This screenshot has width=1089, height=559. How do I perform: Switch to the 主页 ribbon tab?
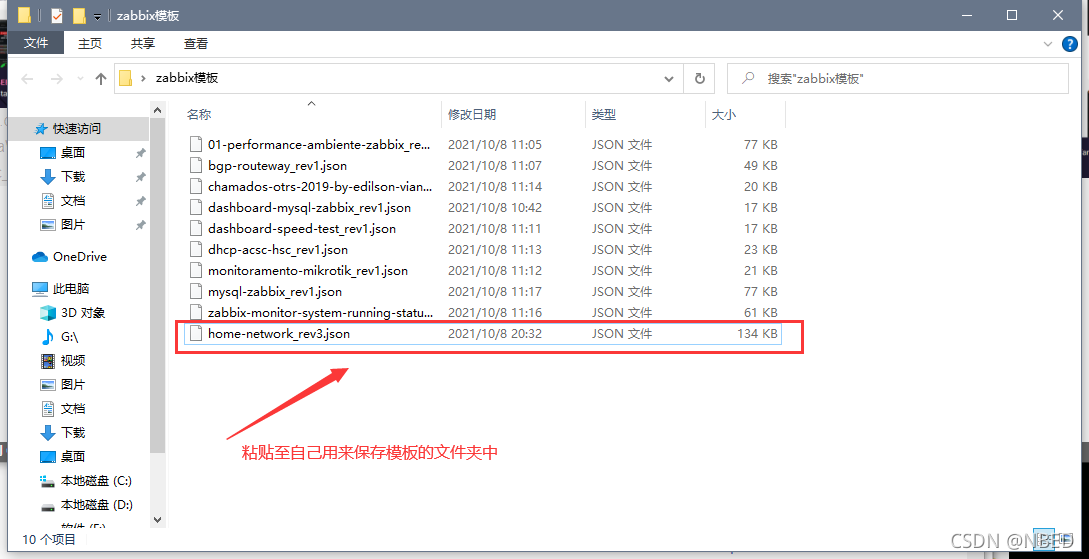pos(90,43)
